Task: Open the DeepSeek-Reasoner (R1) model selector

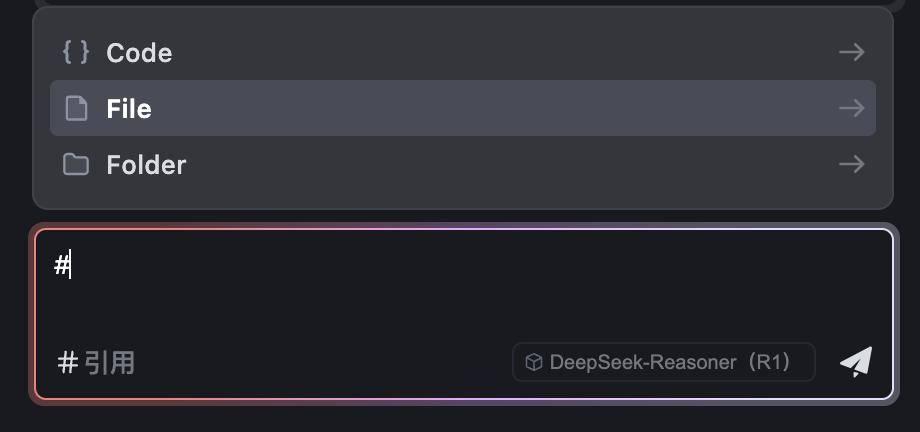Action: click(663, 362)
